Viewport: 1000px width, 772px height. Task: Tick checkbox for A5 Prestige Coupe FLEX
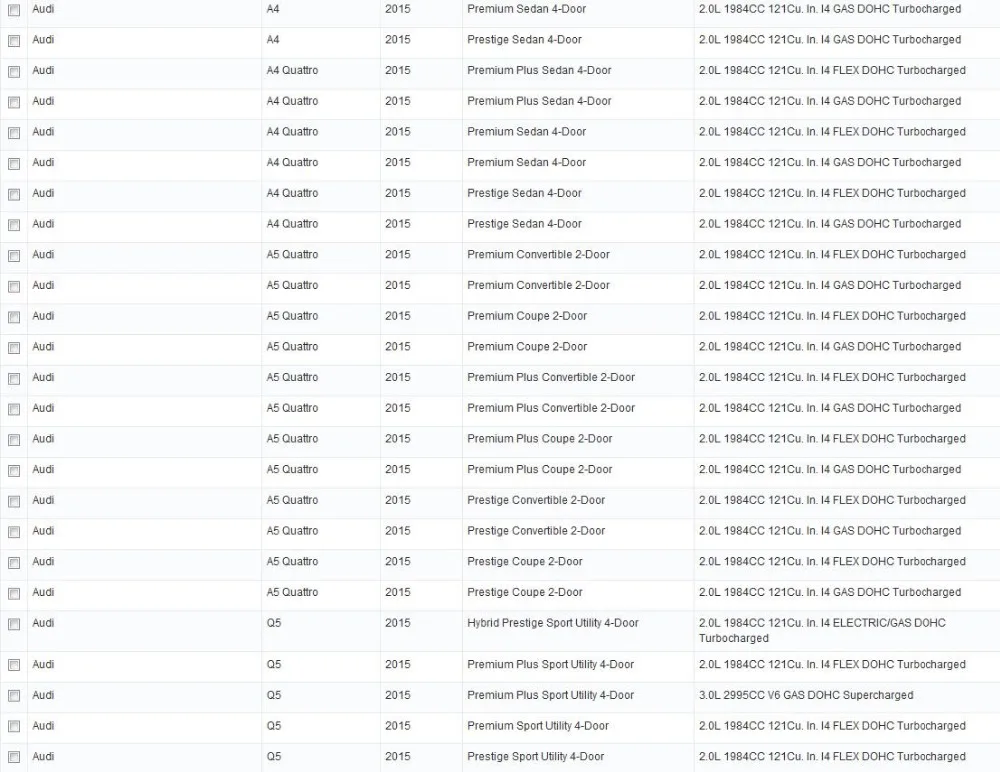14,563
